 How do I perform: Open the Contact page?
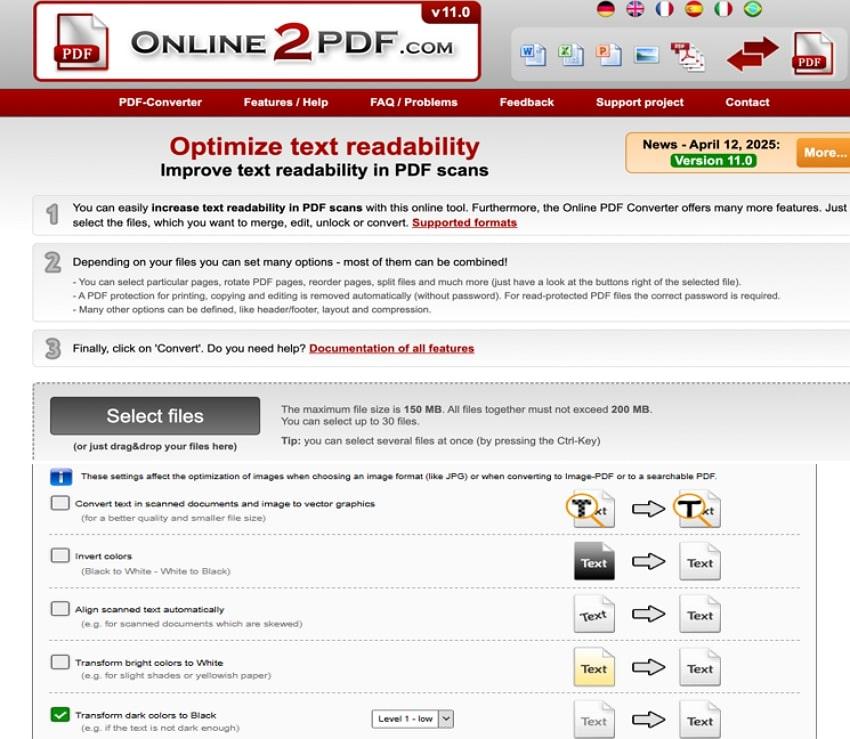tap(747, 102)
